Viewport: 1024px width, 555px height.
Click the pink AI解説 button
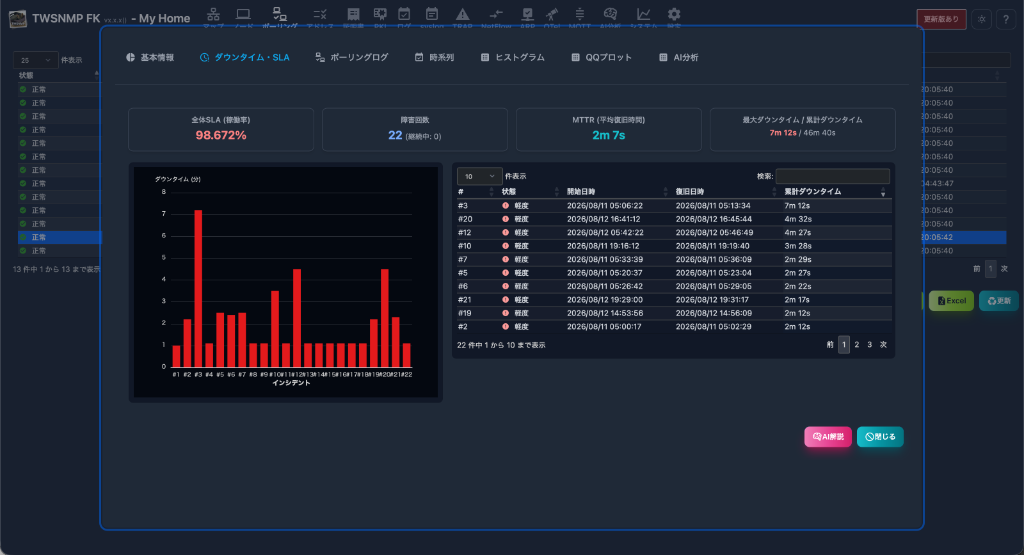[827, 437]
